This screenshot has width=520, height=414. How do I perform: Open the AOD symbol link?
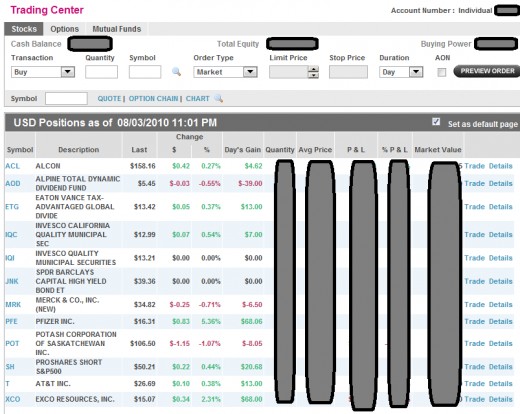click(13, 183)
